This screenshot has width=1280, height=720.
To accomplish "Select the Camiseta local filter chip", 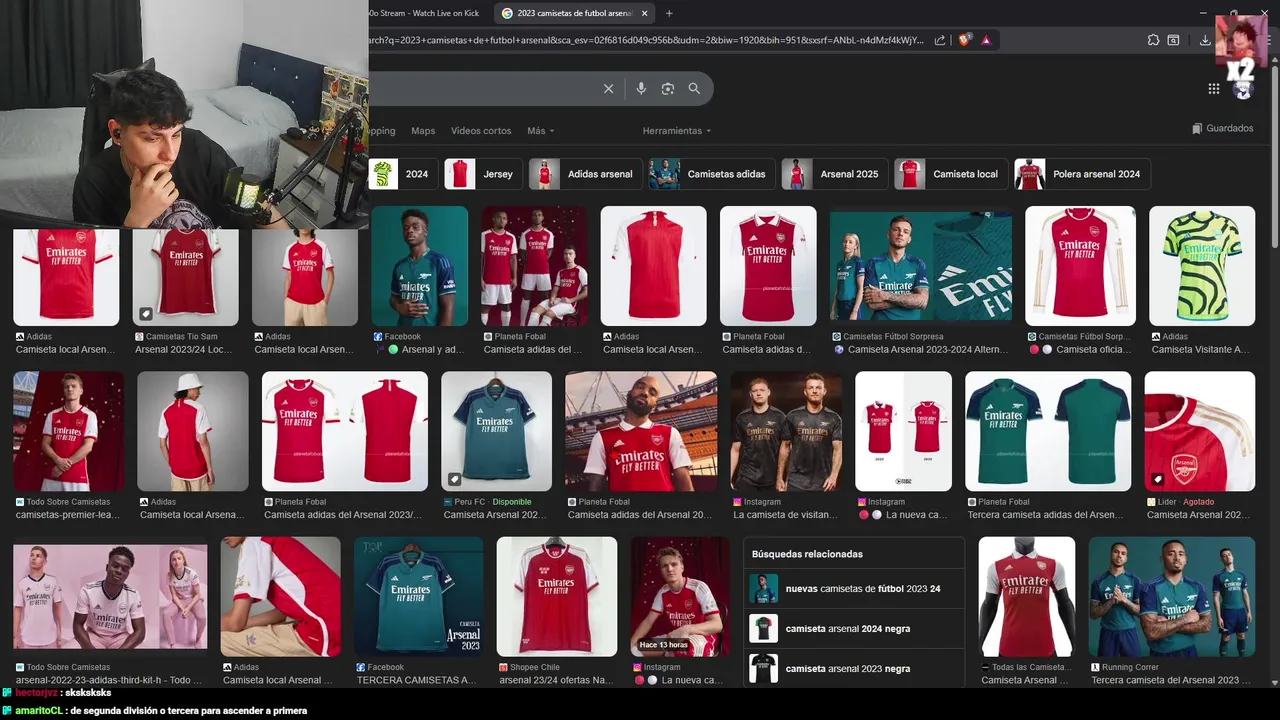I will pos(950,174).
